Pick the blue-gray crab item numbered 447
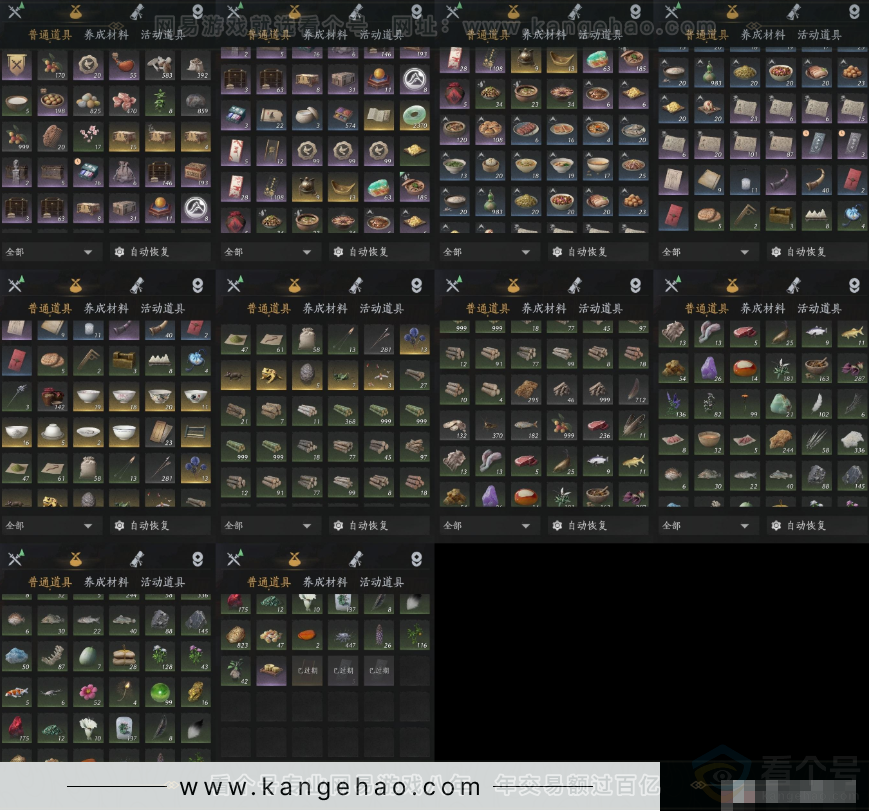 [x=344, y=635]
